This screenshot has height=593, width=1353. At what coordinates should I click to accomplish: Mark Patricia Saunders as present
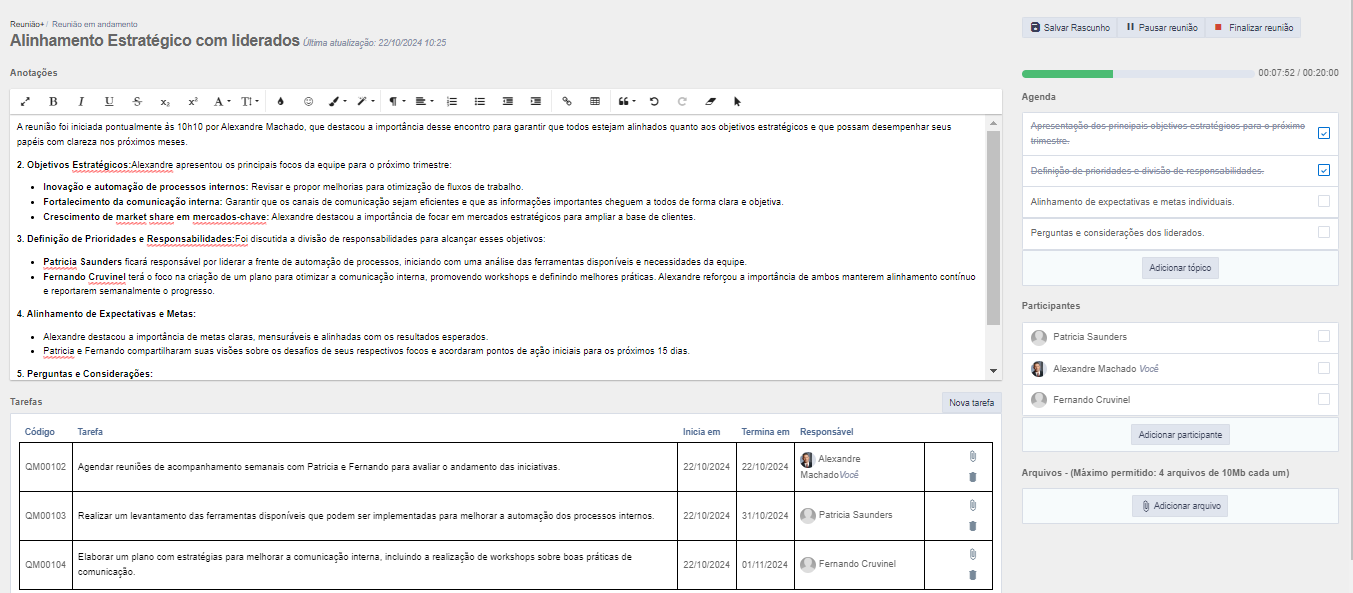pyautogui.click(x=1323, y=336)
